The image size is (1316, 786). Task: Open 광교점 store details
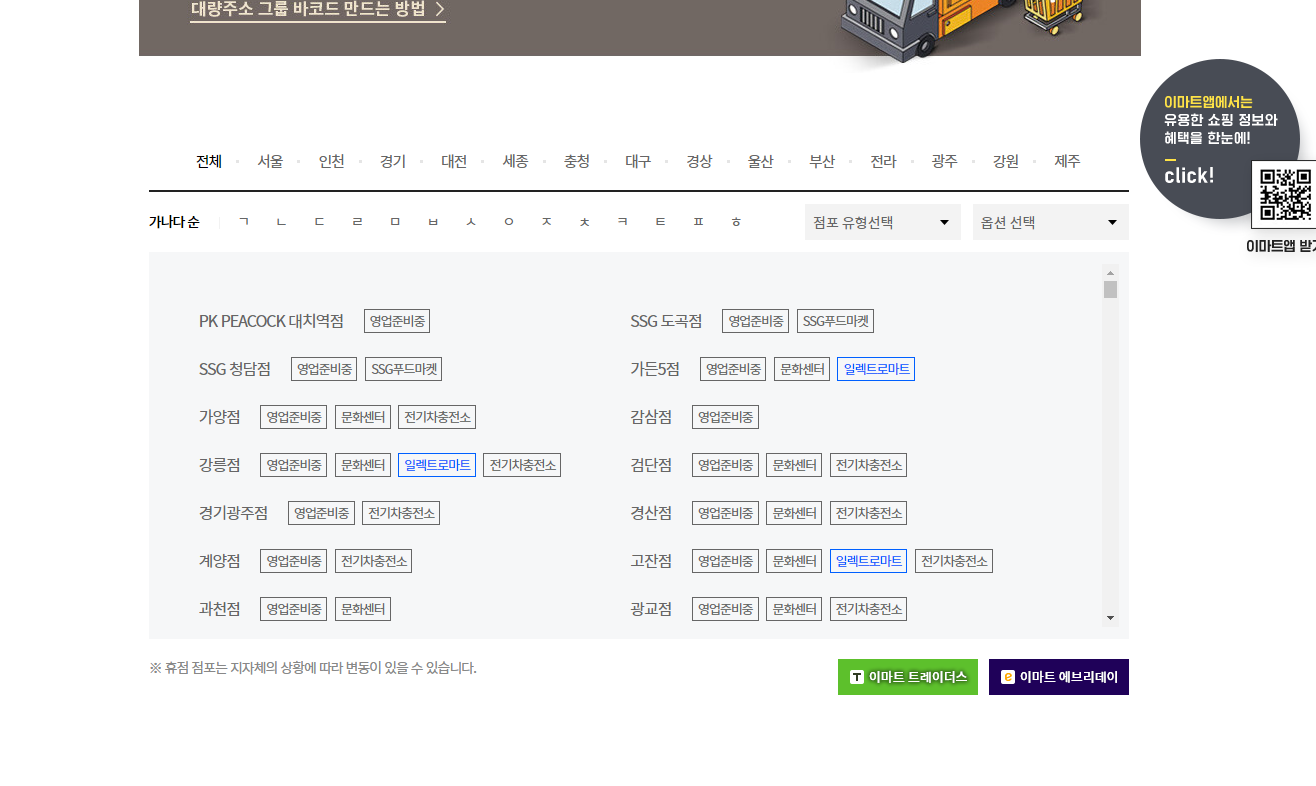pyautogui.click(x=651, y=609)
